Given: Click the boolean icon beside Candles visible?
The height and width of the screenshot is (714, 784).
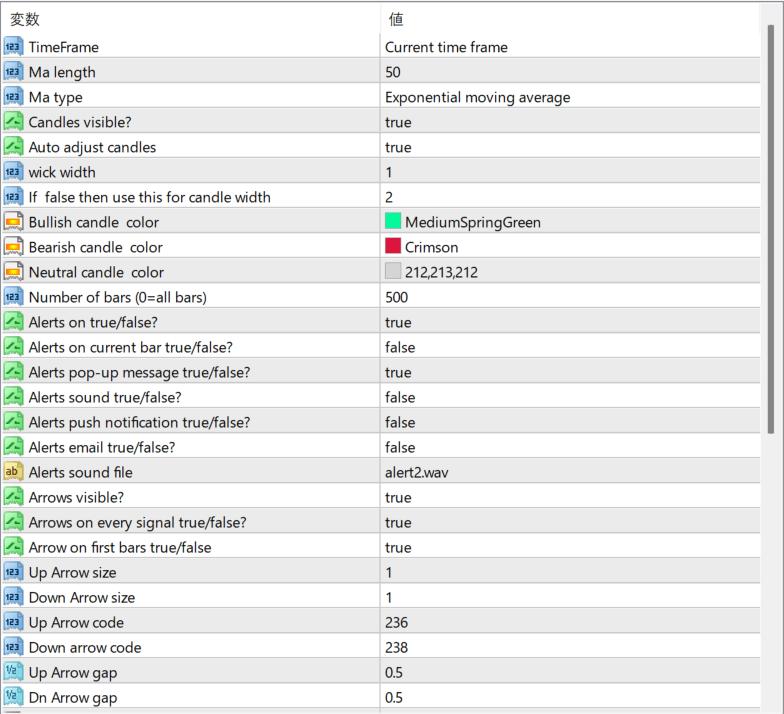Looking at the screenshot, I should click(x=13, y=122).
